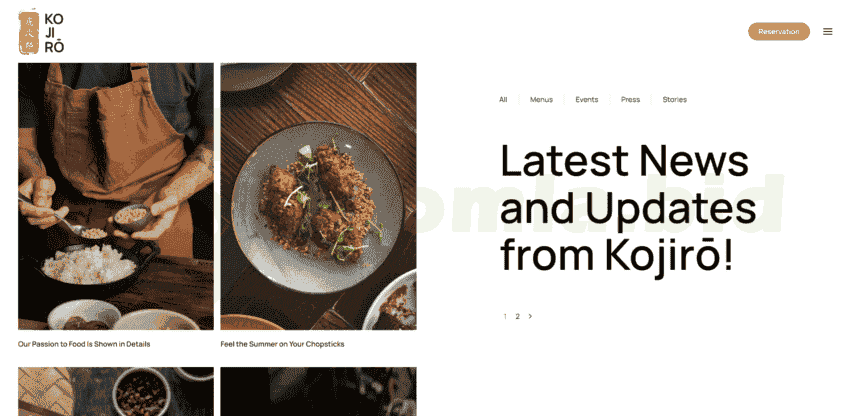Open 'Our Passion to Food Is Shown in Details' link
This screenshot has height=416, width=850.
pyautogui.click(x=84, y=344)
